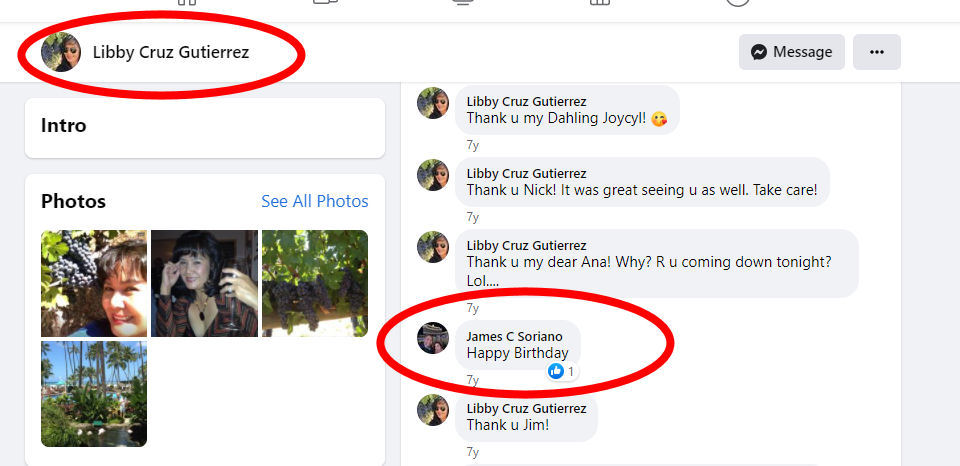This screenshot has width=960, height=466.
Task: Open the grape vine photo thumbnail
Action: [x=314, y=283]
